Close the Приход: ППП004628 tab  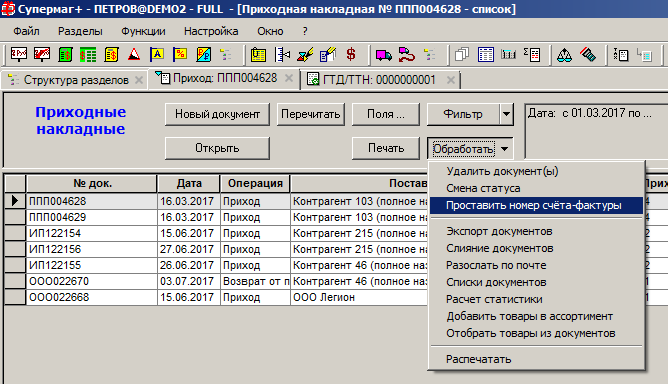point(289,78)
